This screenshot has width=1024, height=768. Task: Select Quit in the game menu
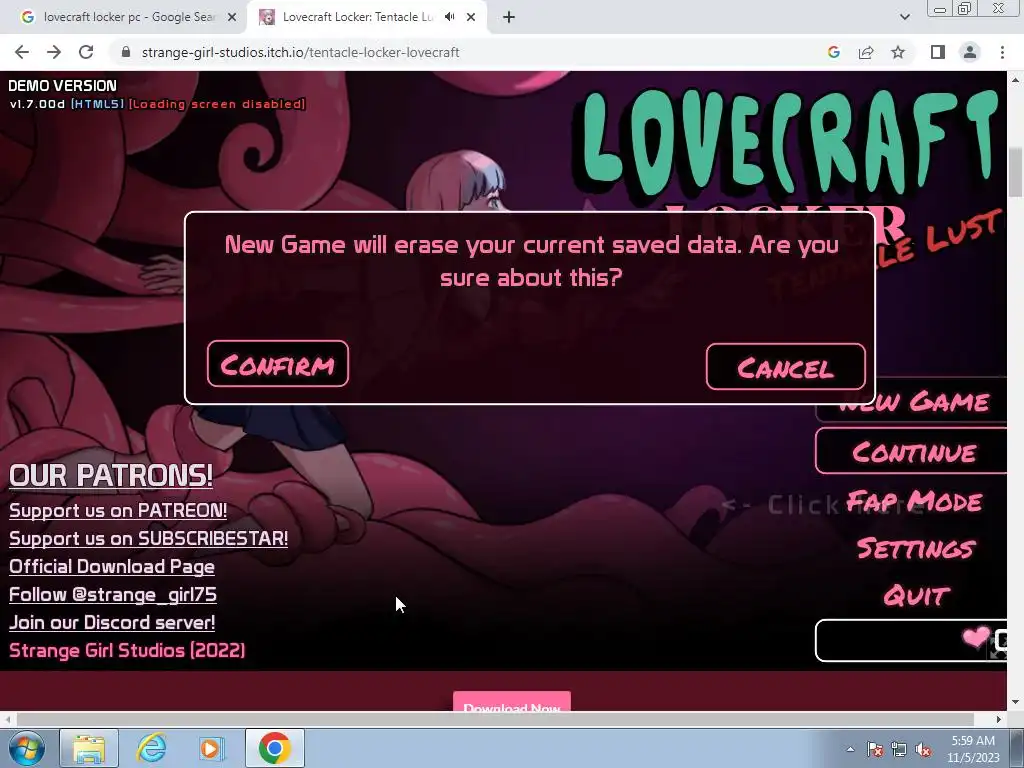pos(917,596)
